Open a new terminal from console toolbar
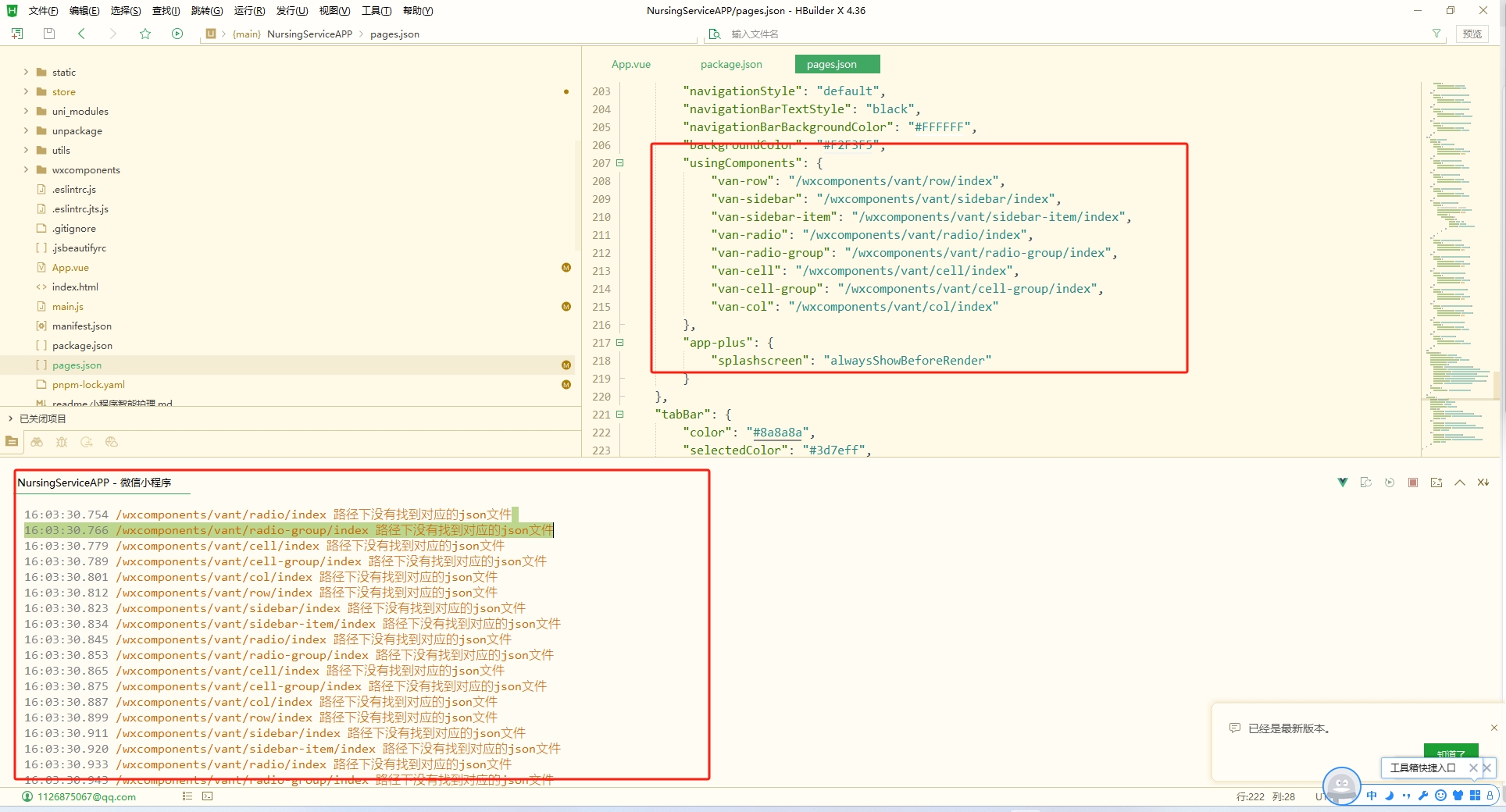Viewport: 1506px width, 812px height. 1436,483
